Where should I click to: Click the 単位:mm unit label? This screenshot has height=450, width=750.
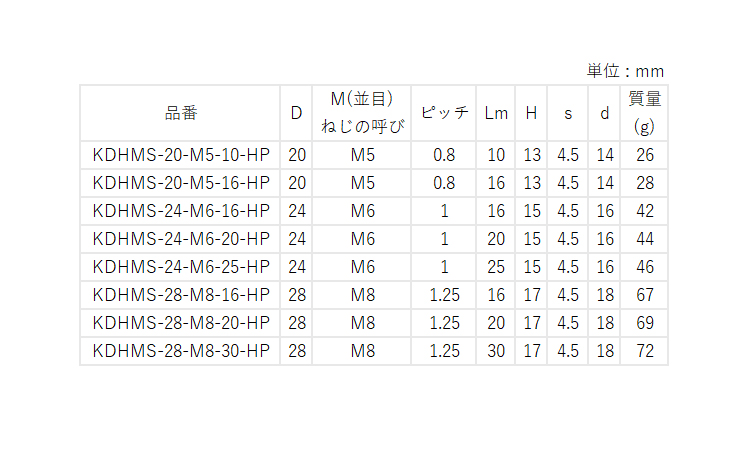[x=625, y=71]
